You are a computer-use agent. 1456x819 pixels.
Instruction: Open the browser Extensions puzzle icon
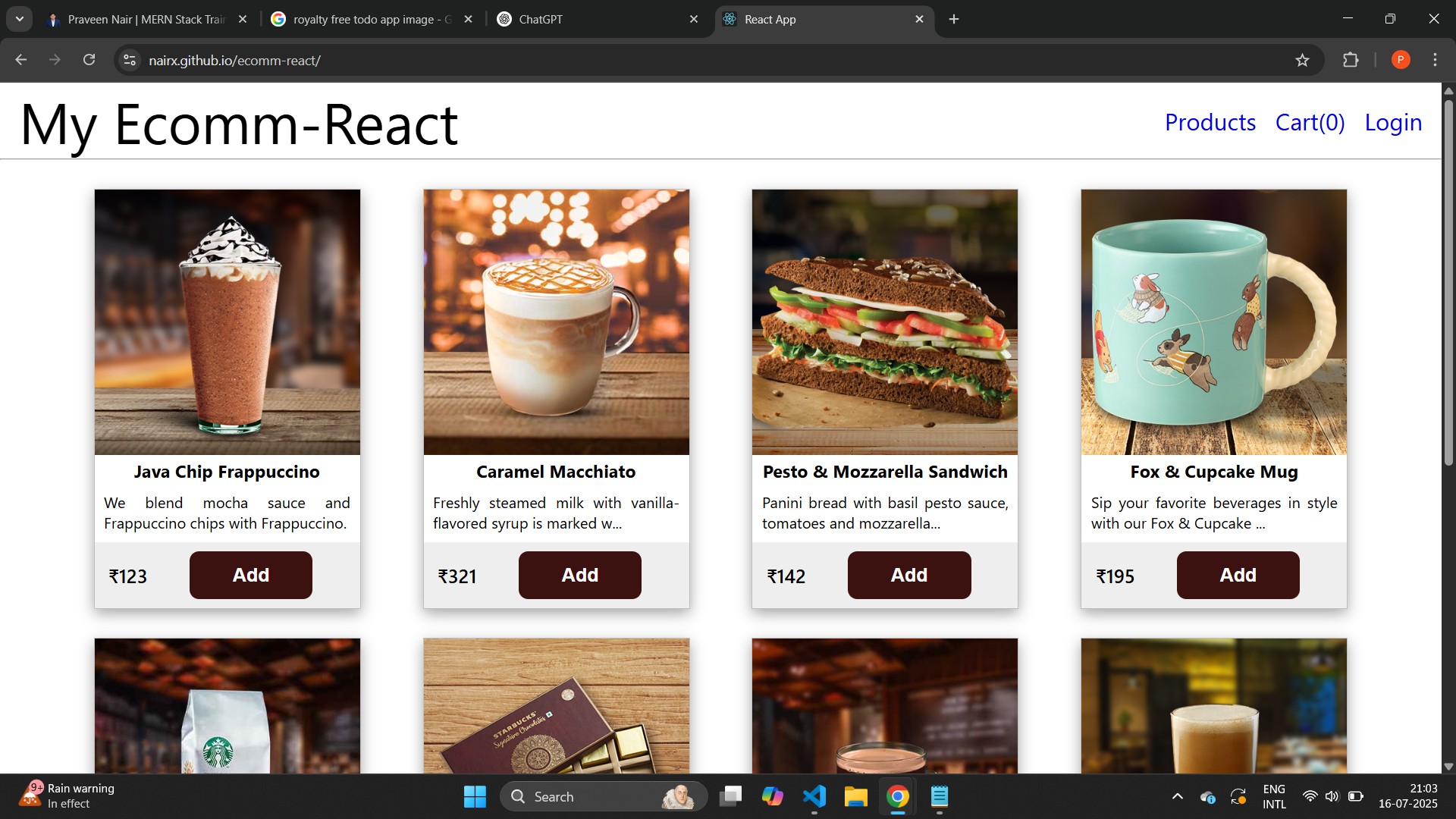point(1351,60)
